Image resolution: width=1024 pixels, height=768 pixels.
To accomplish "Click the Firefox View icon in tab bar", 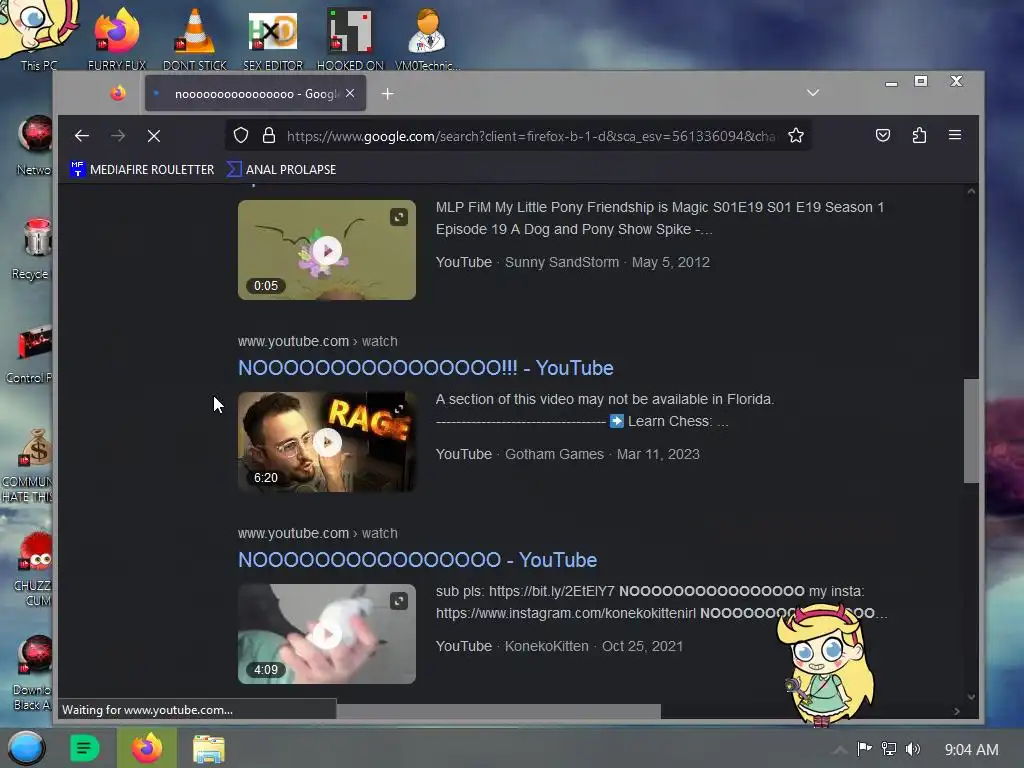I will 118,93.
